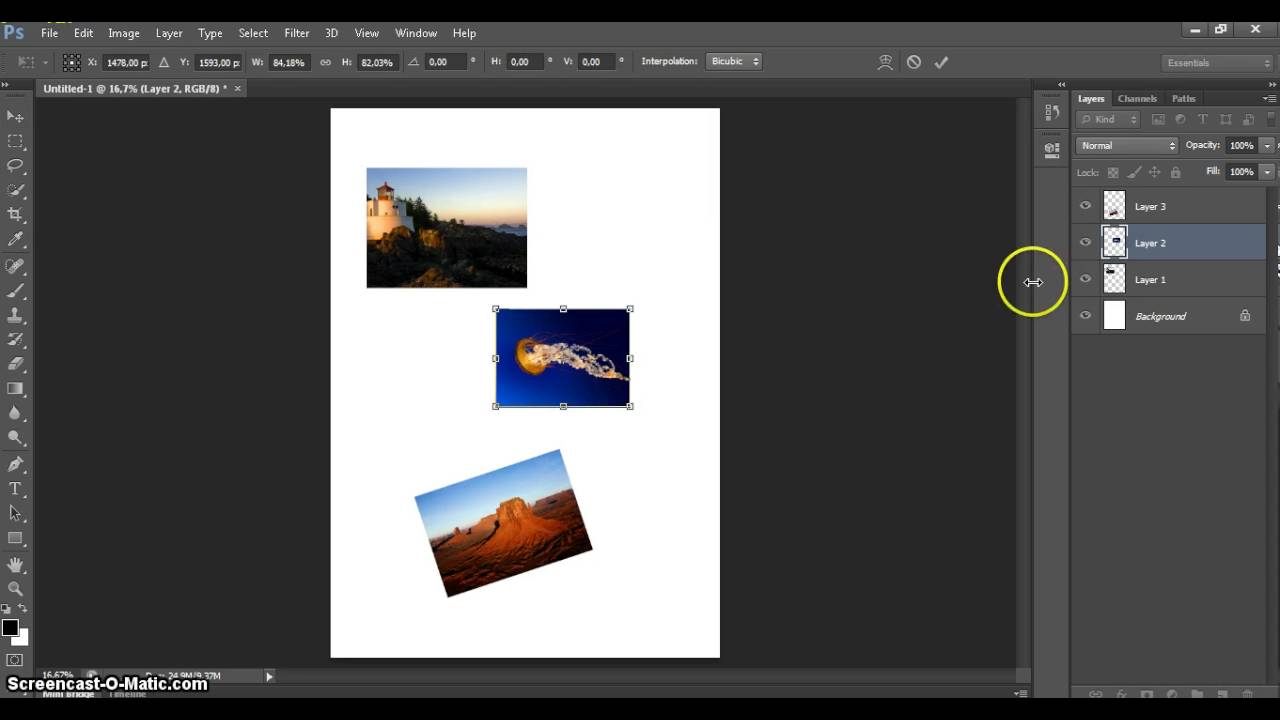Select the Move tool

15,117
